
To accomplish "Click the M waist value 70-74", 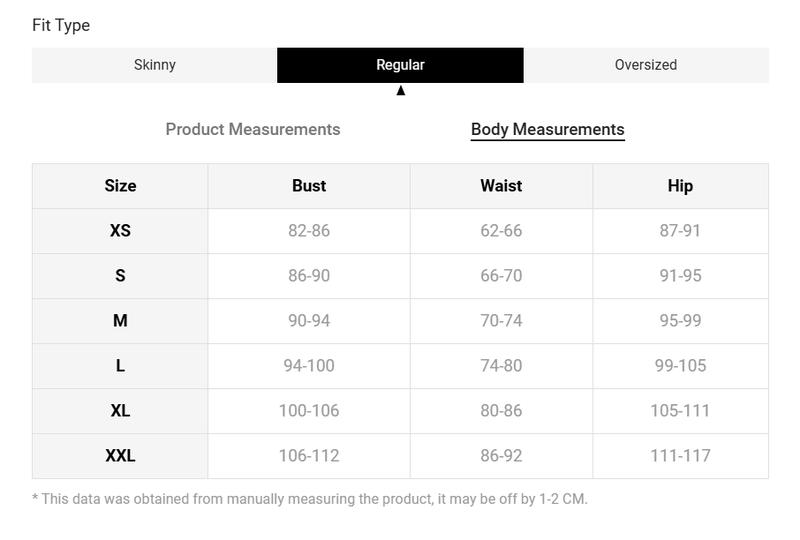I will (x=501, y=321).
